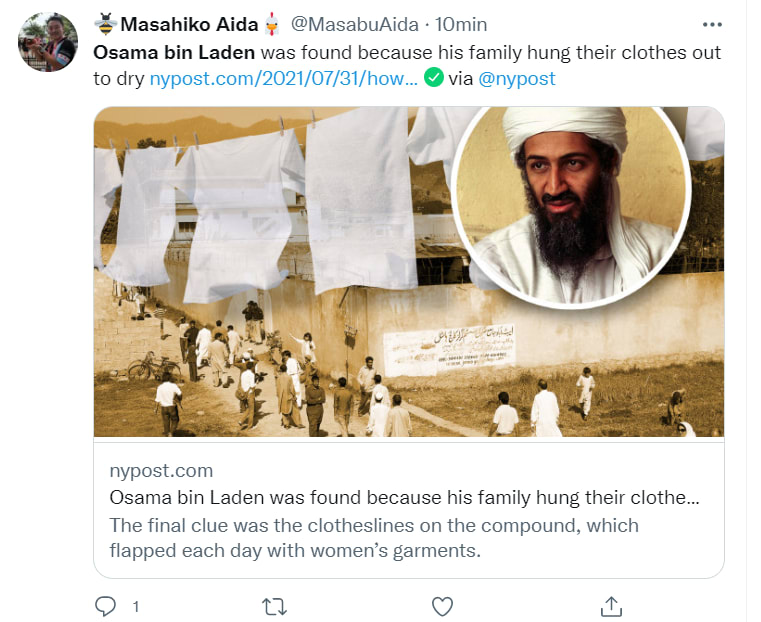Open the Masahiko Aida display name link

point(191,24)
